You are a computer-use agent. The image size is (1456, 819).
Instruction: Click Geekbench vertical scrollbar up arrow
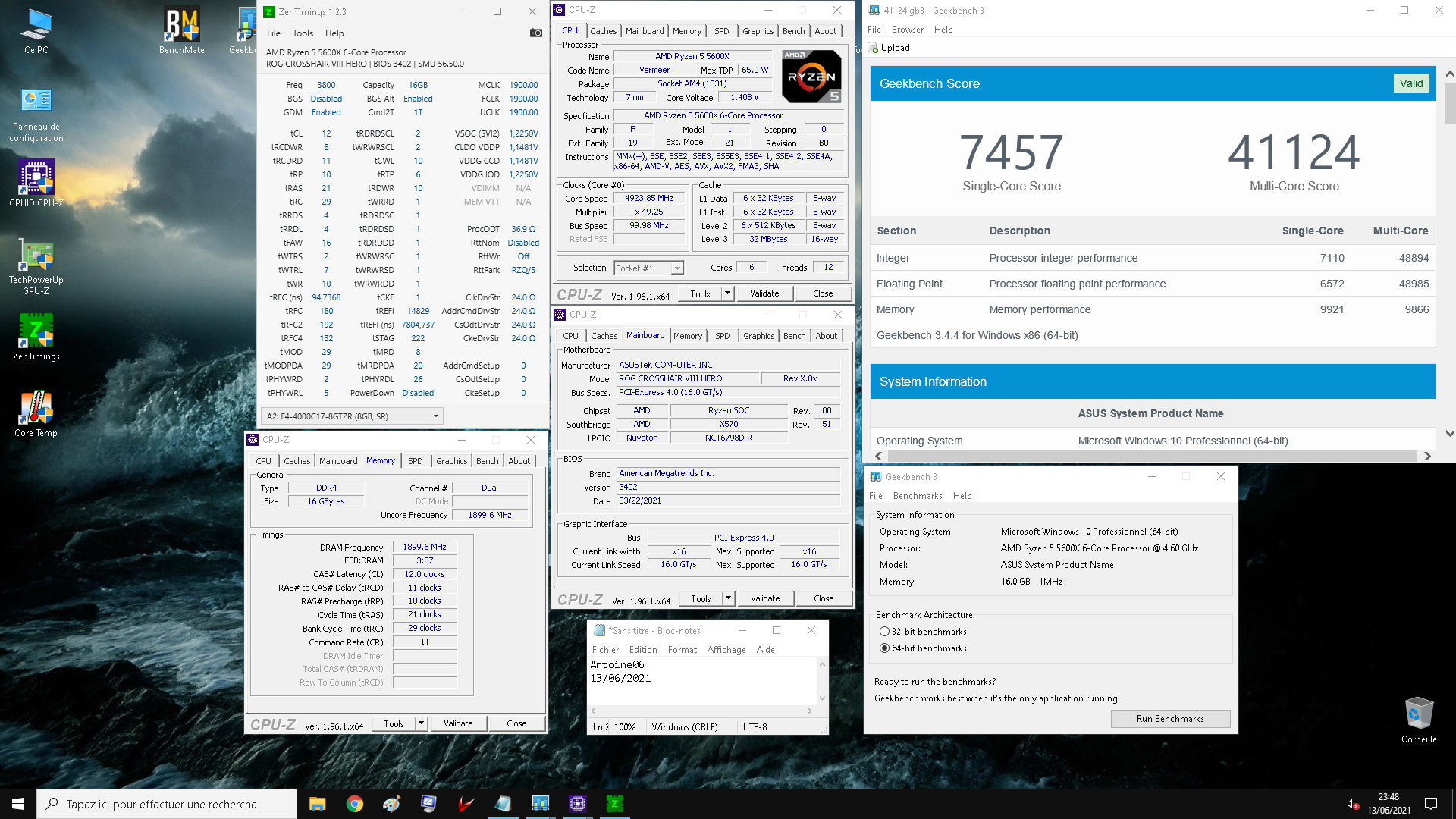point(1449,74)
